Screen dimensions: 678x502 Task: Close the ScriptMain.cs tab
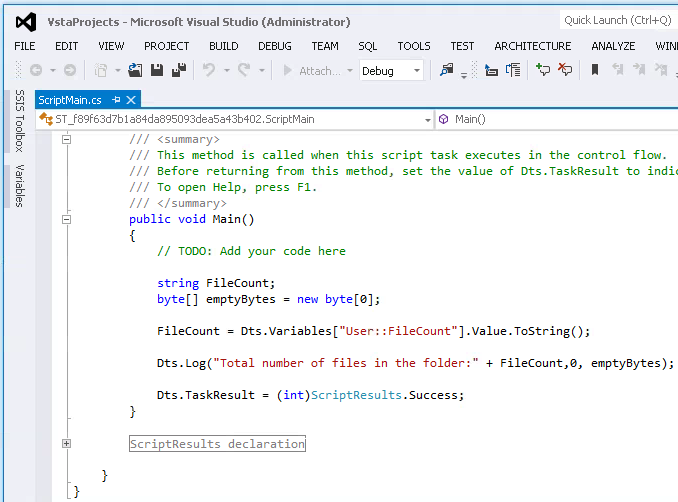tap(131, 100)
